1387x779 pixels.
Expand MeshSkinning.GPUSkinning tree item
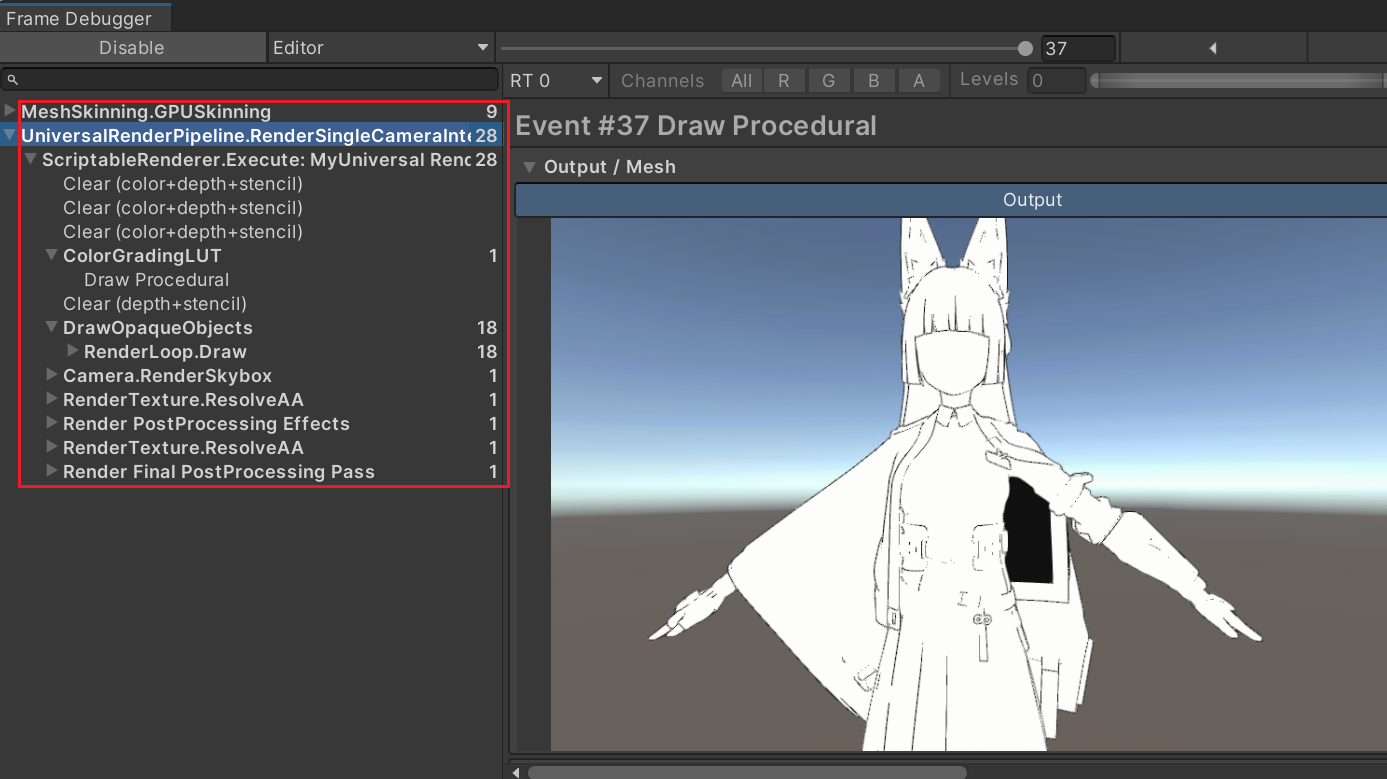click(10, 111)
